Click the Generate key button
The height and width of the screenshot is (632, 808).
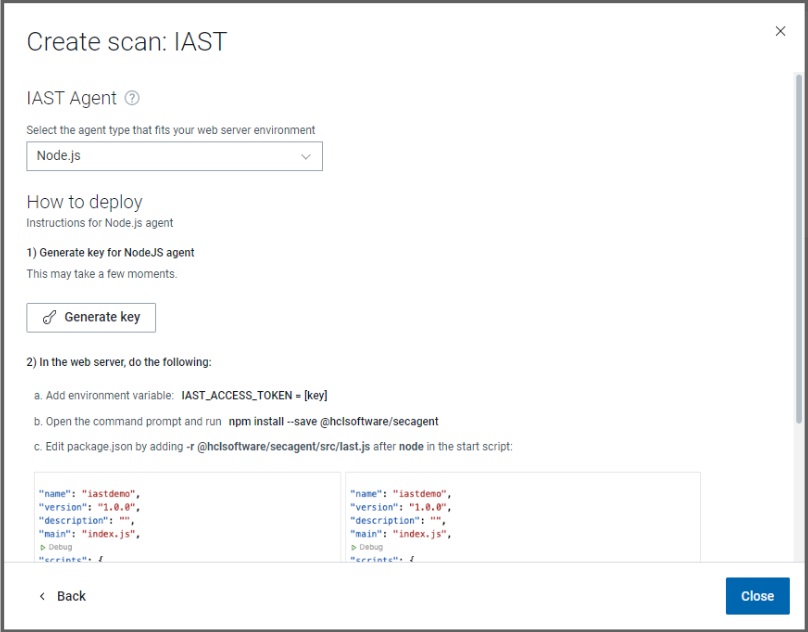click(x=91, y=317)
